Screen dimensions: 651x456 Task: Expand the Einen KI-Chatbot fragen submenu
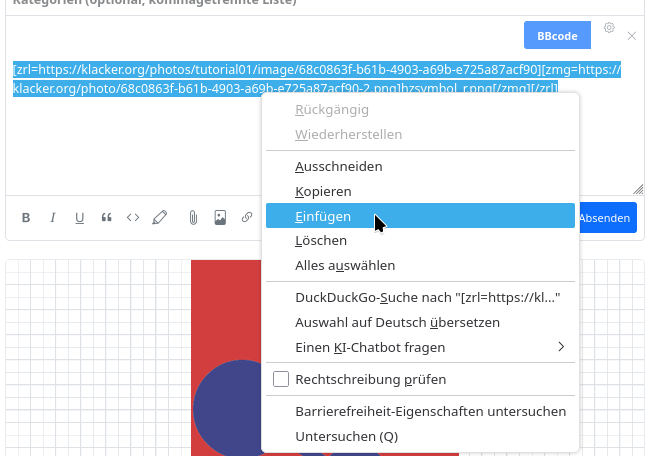420,347
